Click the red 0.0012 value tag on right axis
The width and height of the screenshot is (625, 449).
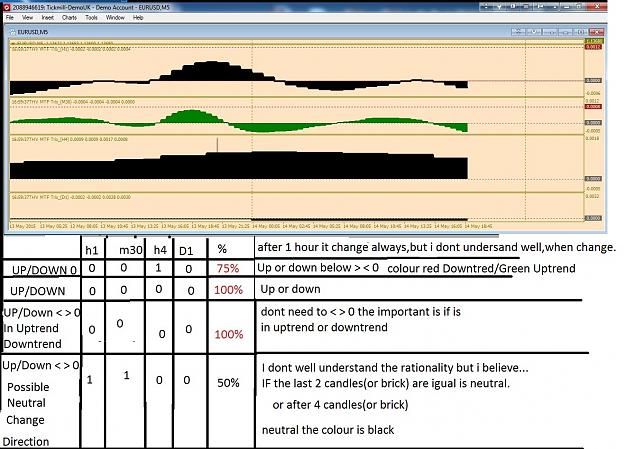[x=593, y=47]
